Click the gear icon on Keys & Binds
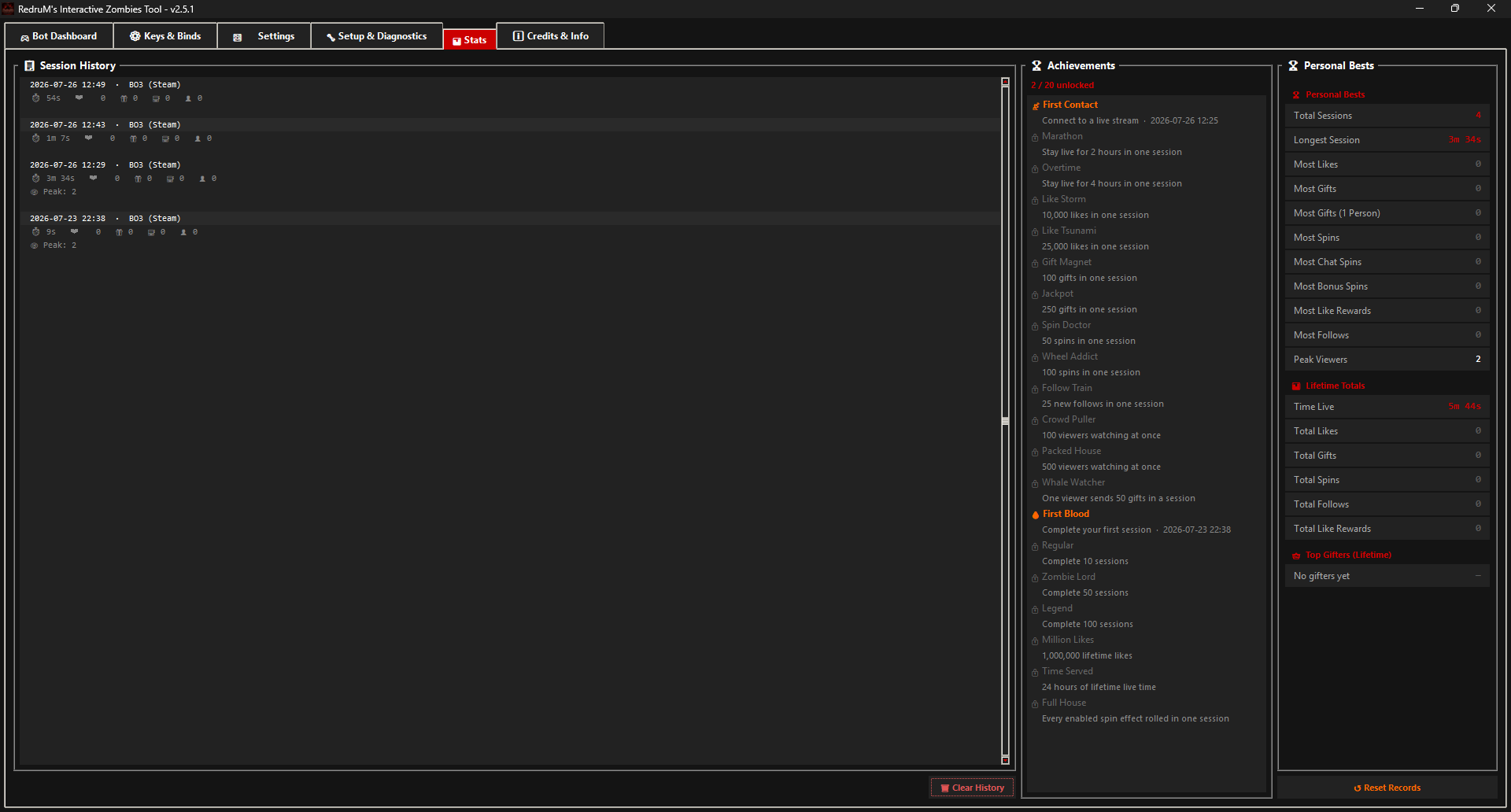The image size is (1511, 812). point(135,36)
